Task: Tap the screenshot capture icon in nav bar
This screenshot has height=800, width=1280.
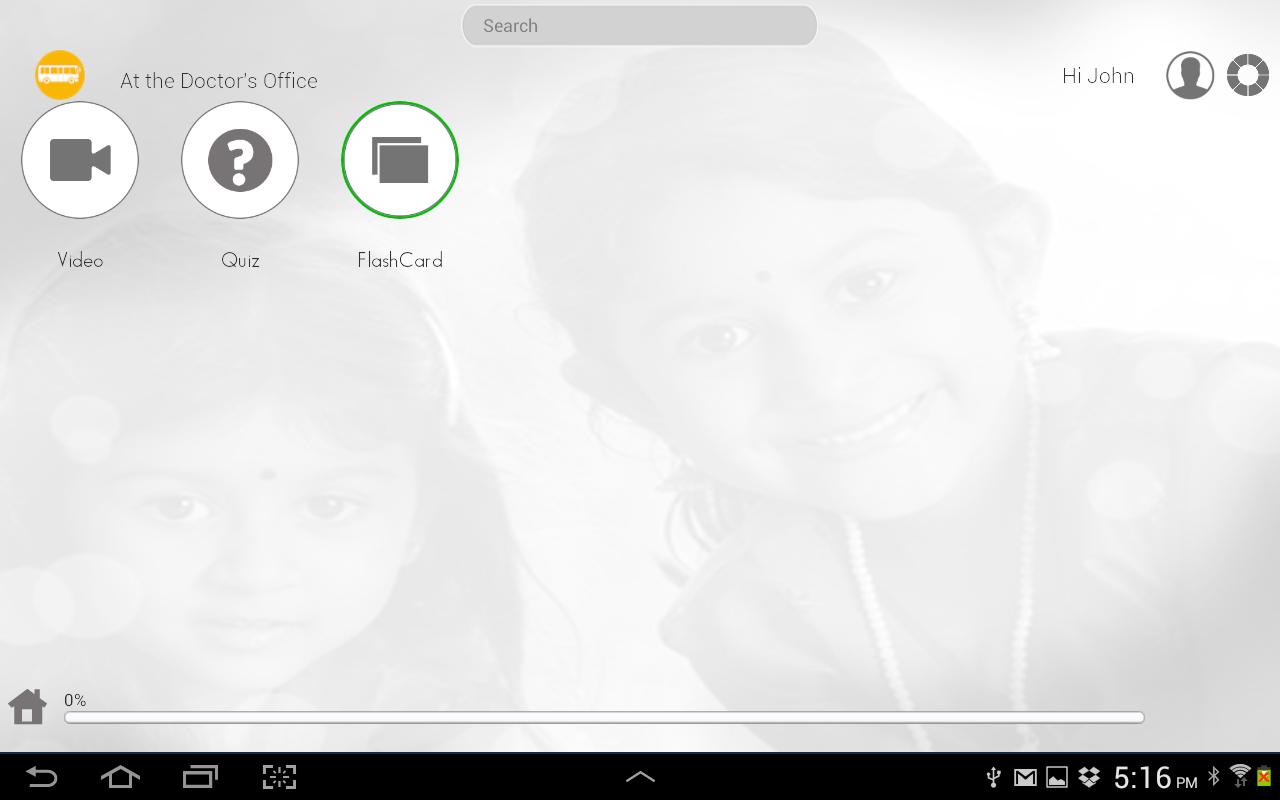Action: pyautogui.click(x=280, y=777)
